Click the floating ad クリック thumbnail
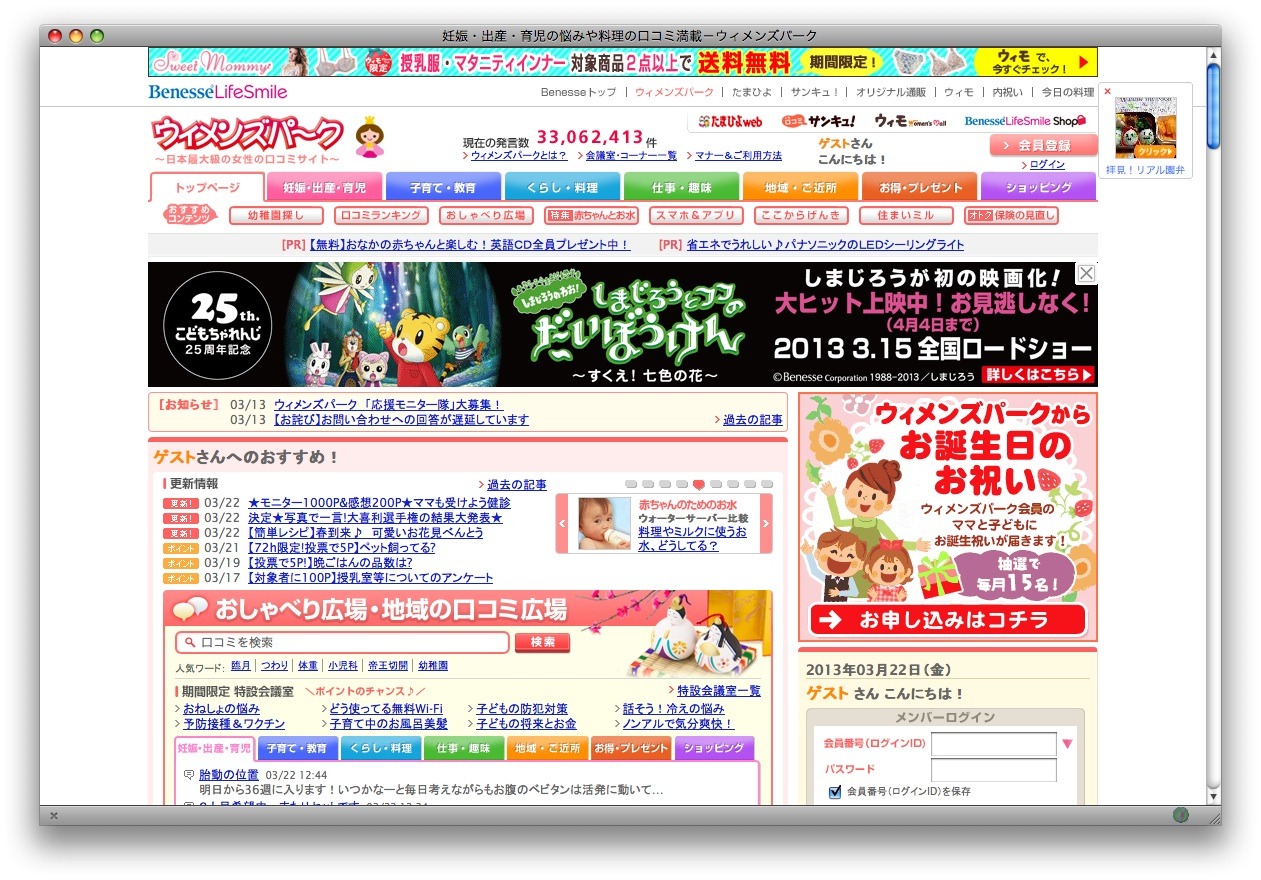The width and height of the screenshot is (1261, 880). point(1146,128)
